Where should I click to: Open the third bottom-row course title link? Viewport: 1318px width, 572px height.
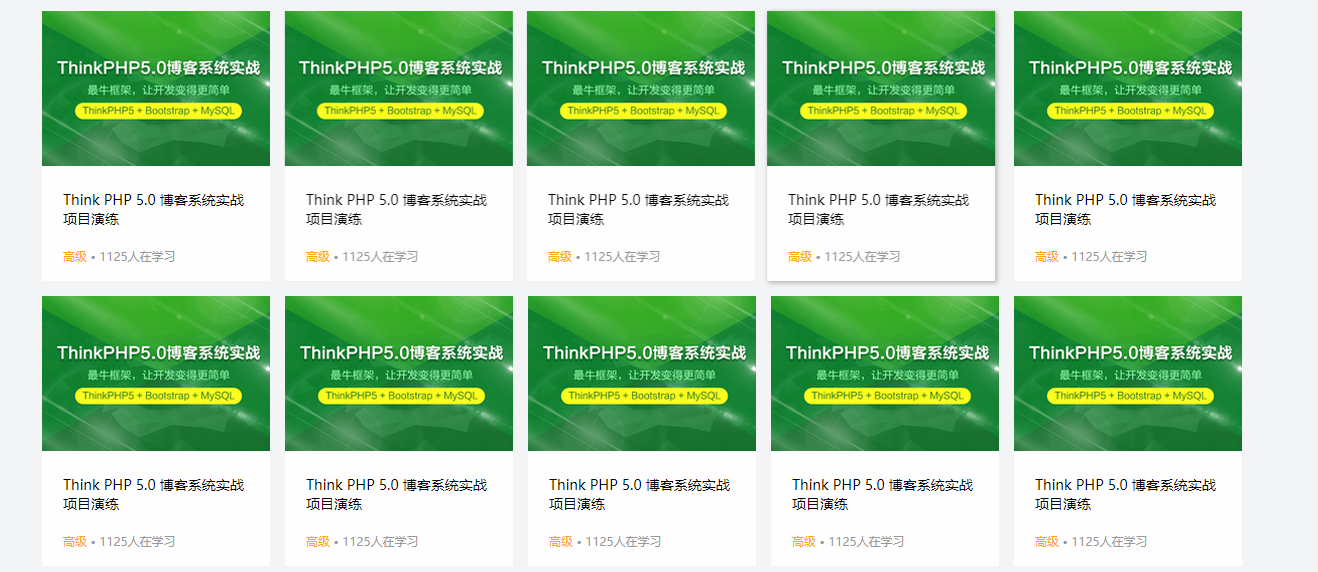point(639,494)
